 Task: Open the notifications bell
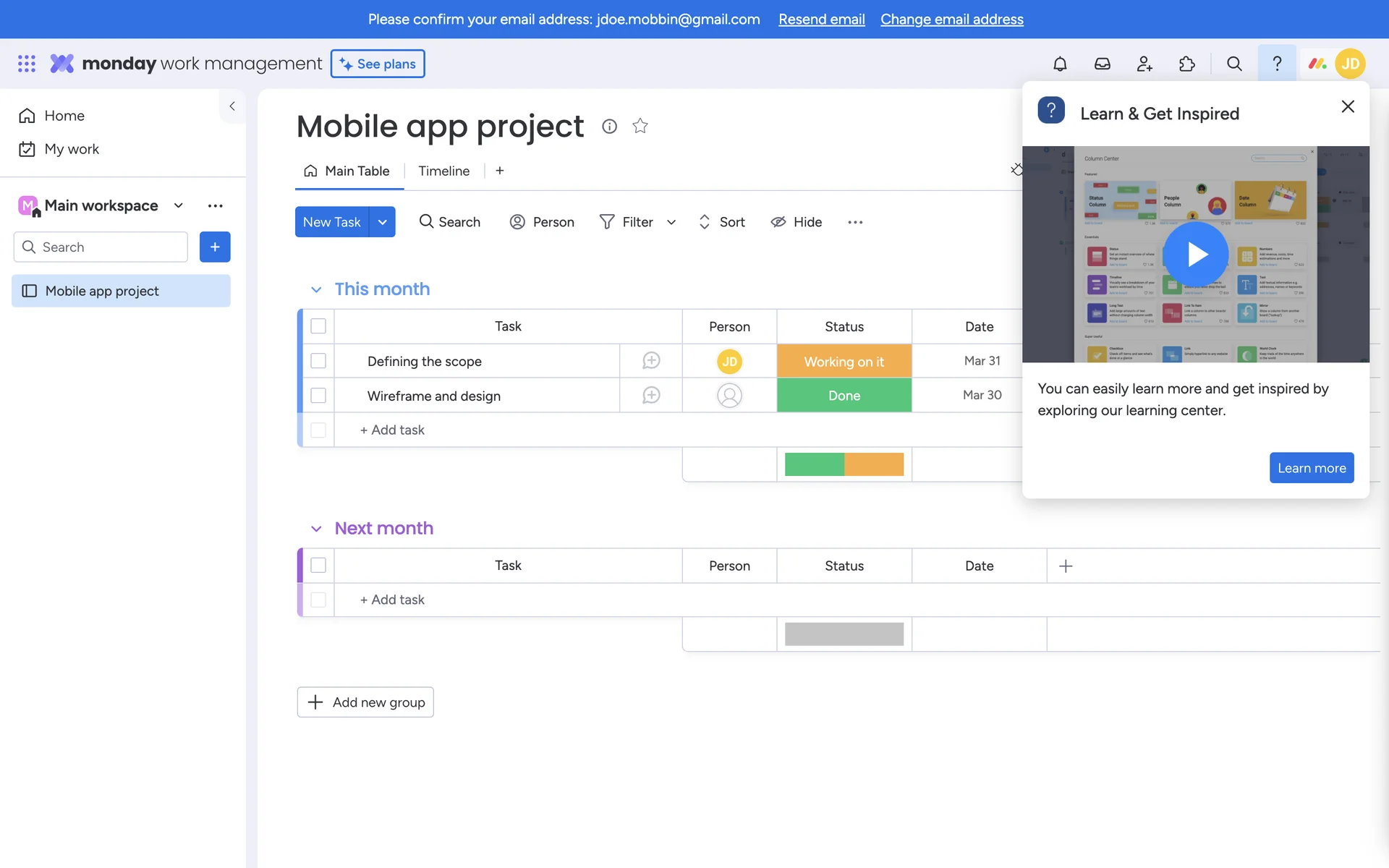click(x=1060, y=64)
